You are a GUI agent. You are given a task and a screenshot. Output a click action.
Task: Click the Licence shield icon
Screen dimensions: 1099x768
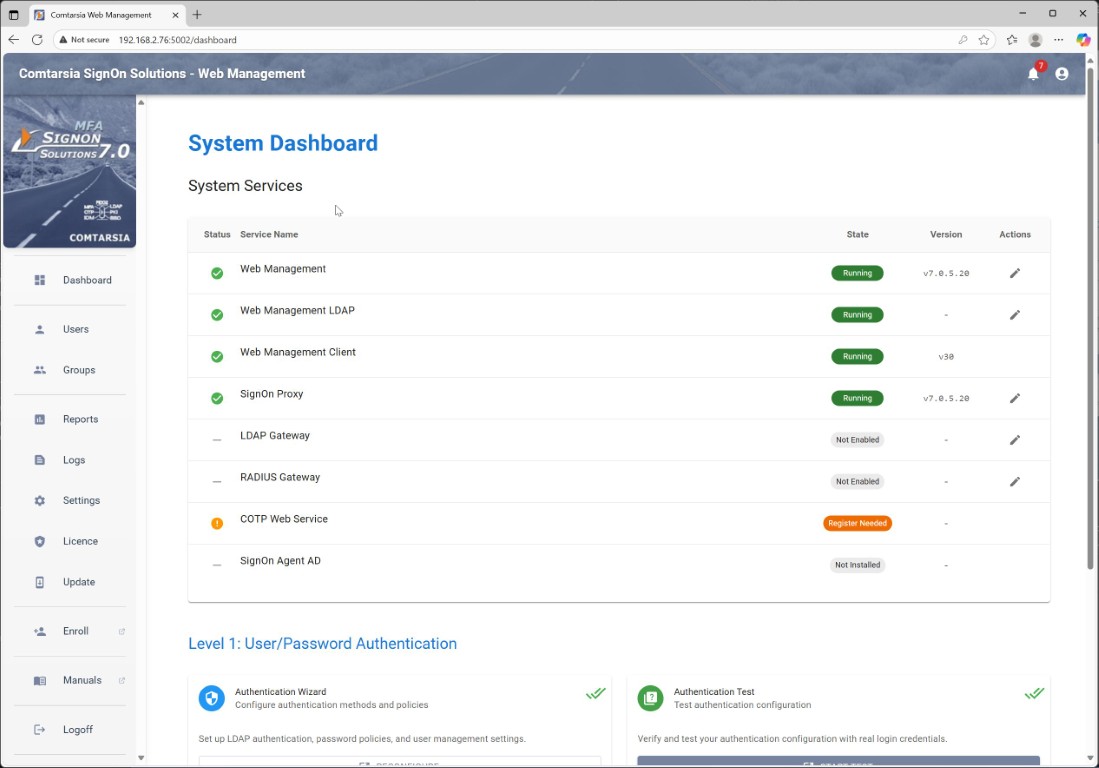click(40, 541)
